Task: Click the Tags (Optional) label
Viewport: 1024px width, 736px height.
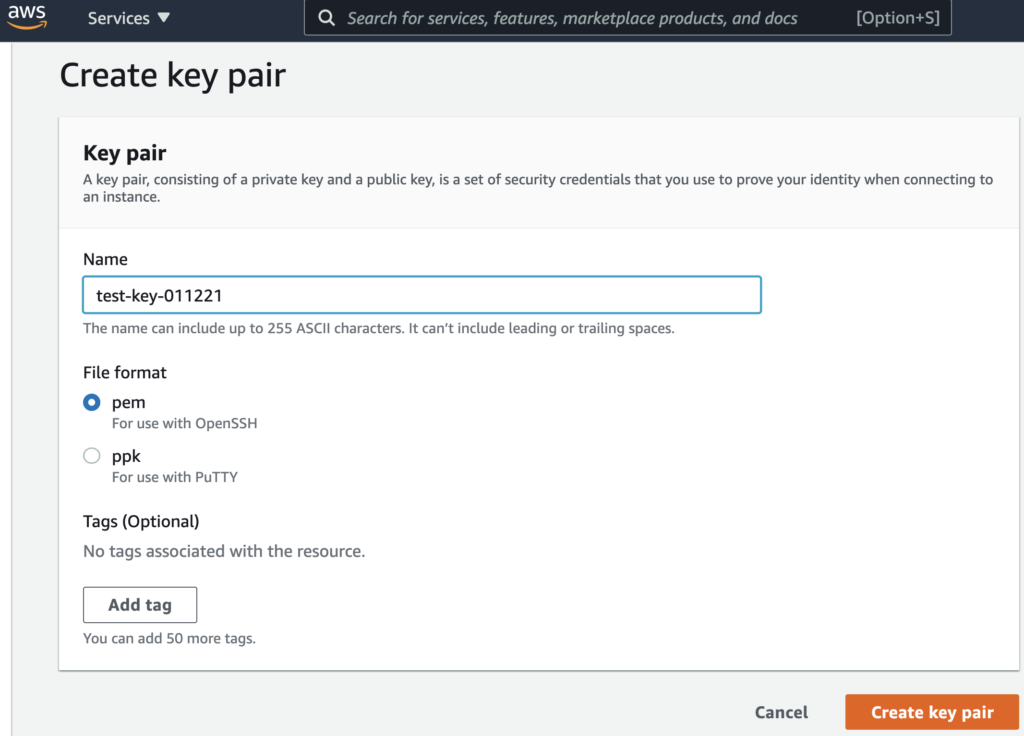Action: click(141, 521)
